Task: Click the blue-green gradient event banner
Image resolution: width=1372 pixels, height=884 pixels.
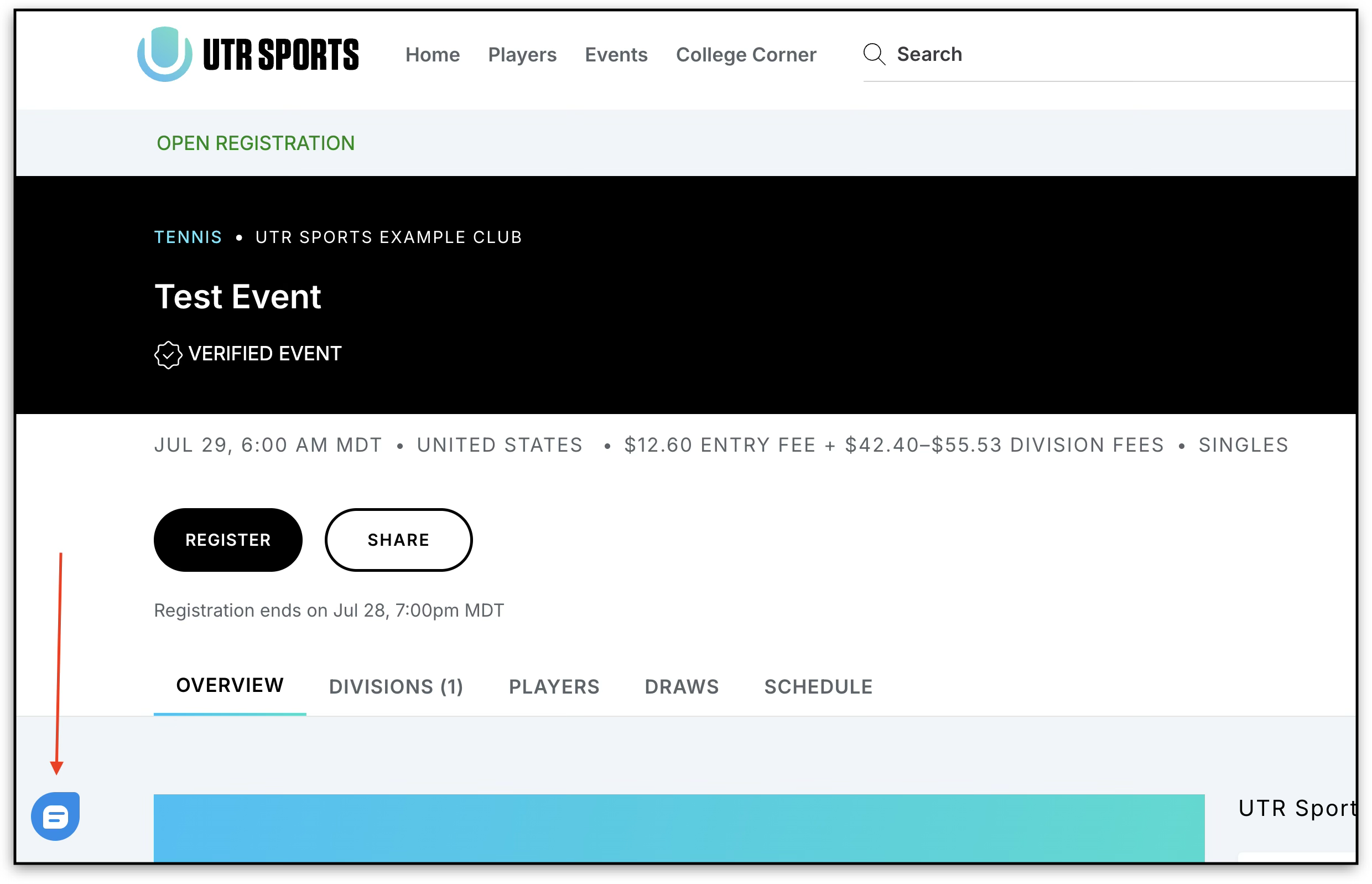Action: (679, 828)
